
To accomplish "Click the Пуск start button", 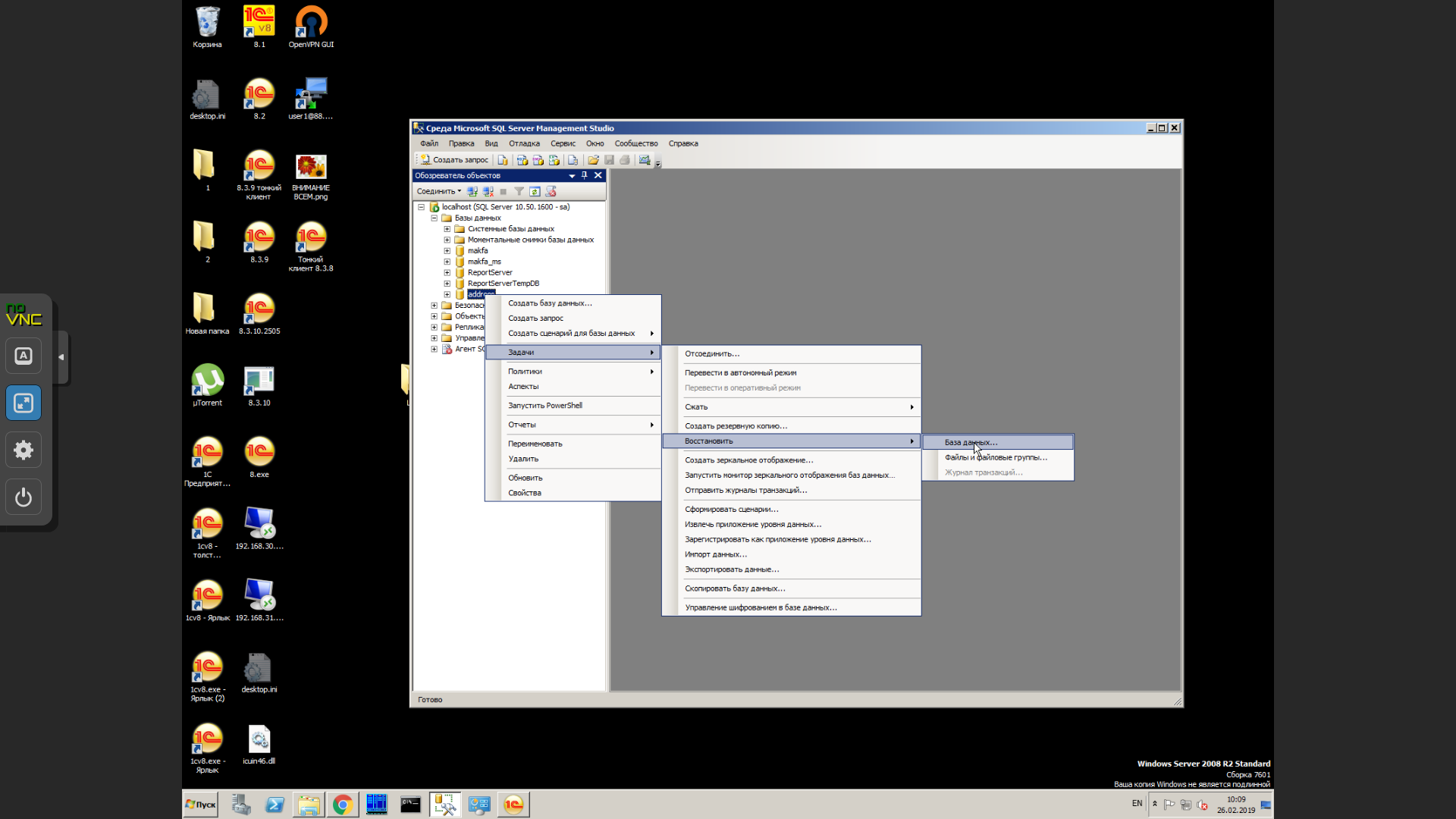I will click(x=201, y=805).
